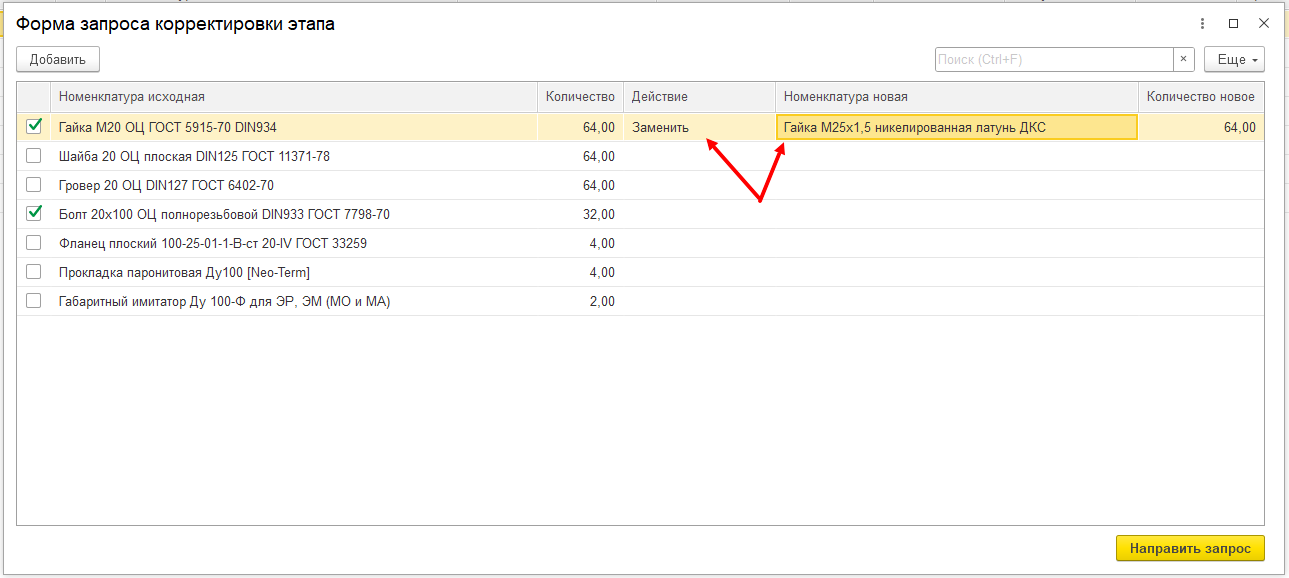This screenshot has width=1289, height=578.
Task: Select the Фланец плоский 100-25-01-1-В row
Action: click(x=640, y=243)
